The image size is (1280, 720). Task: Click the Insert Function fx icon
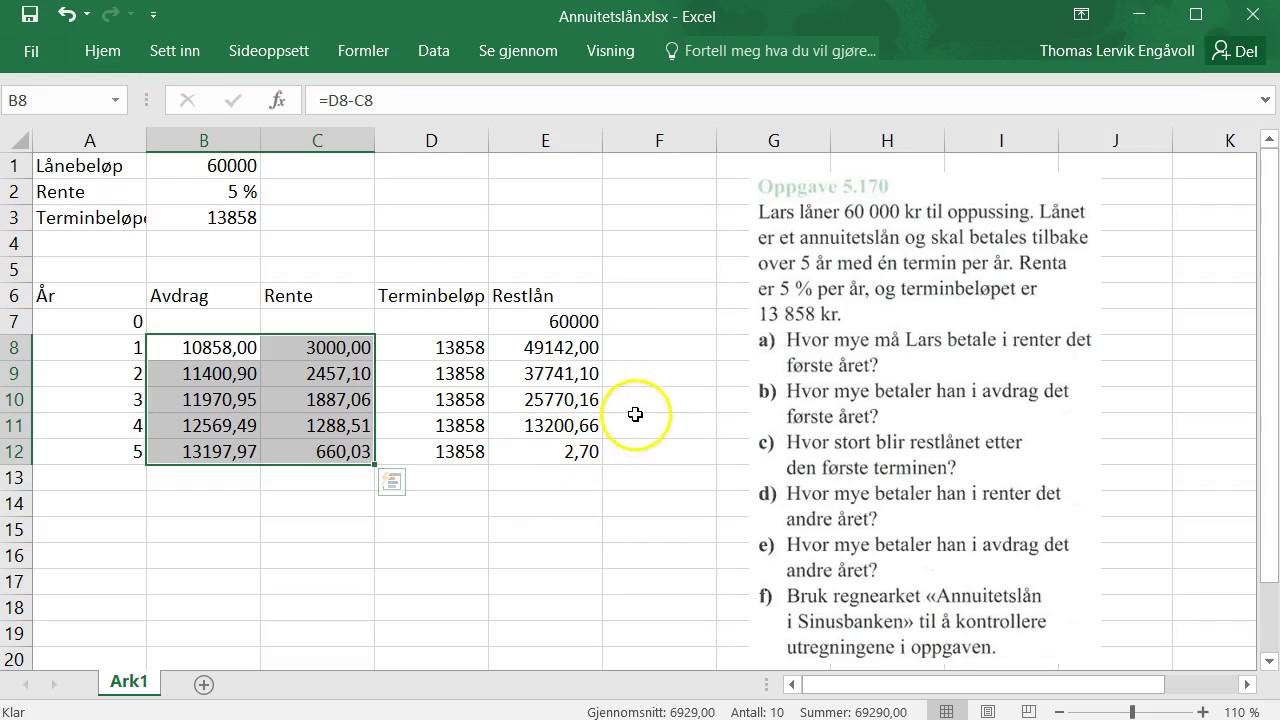tap(278, 100)
